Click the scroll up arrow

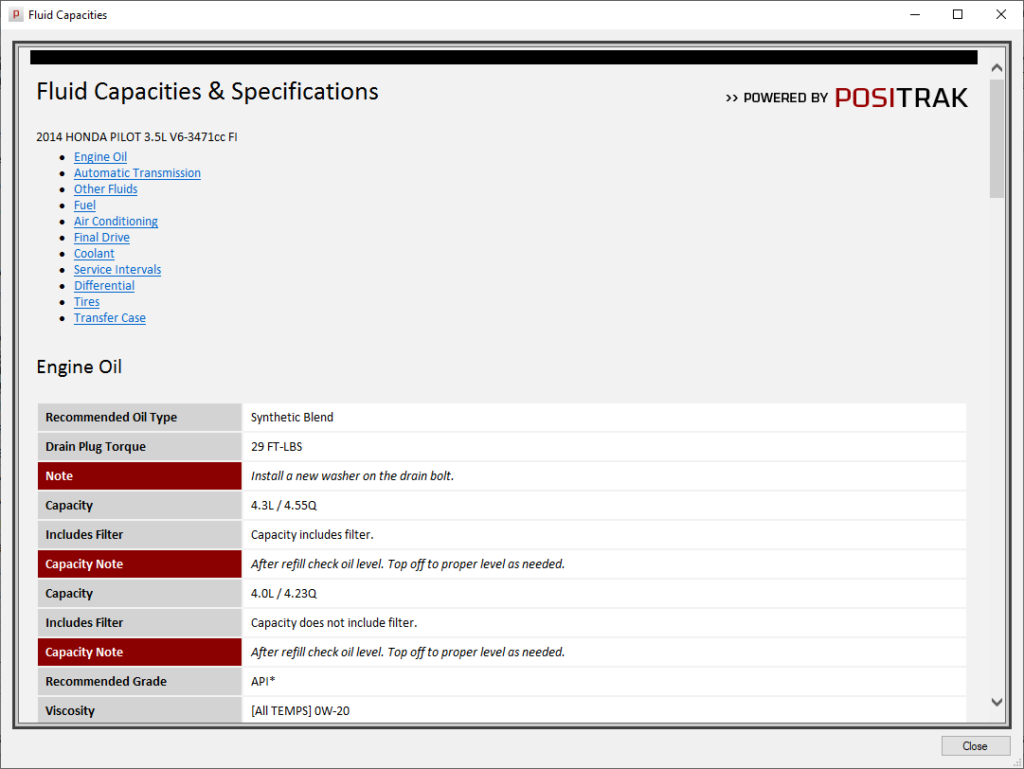pyautogui.click(x=997, y=68)
